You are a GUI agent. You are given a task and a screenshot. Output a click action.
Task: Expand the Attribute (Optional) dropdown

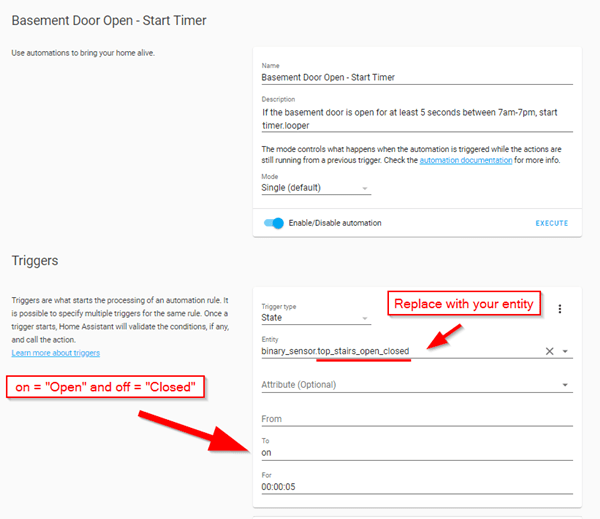(x=565, y=385)
